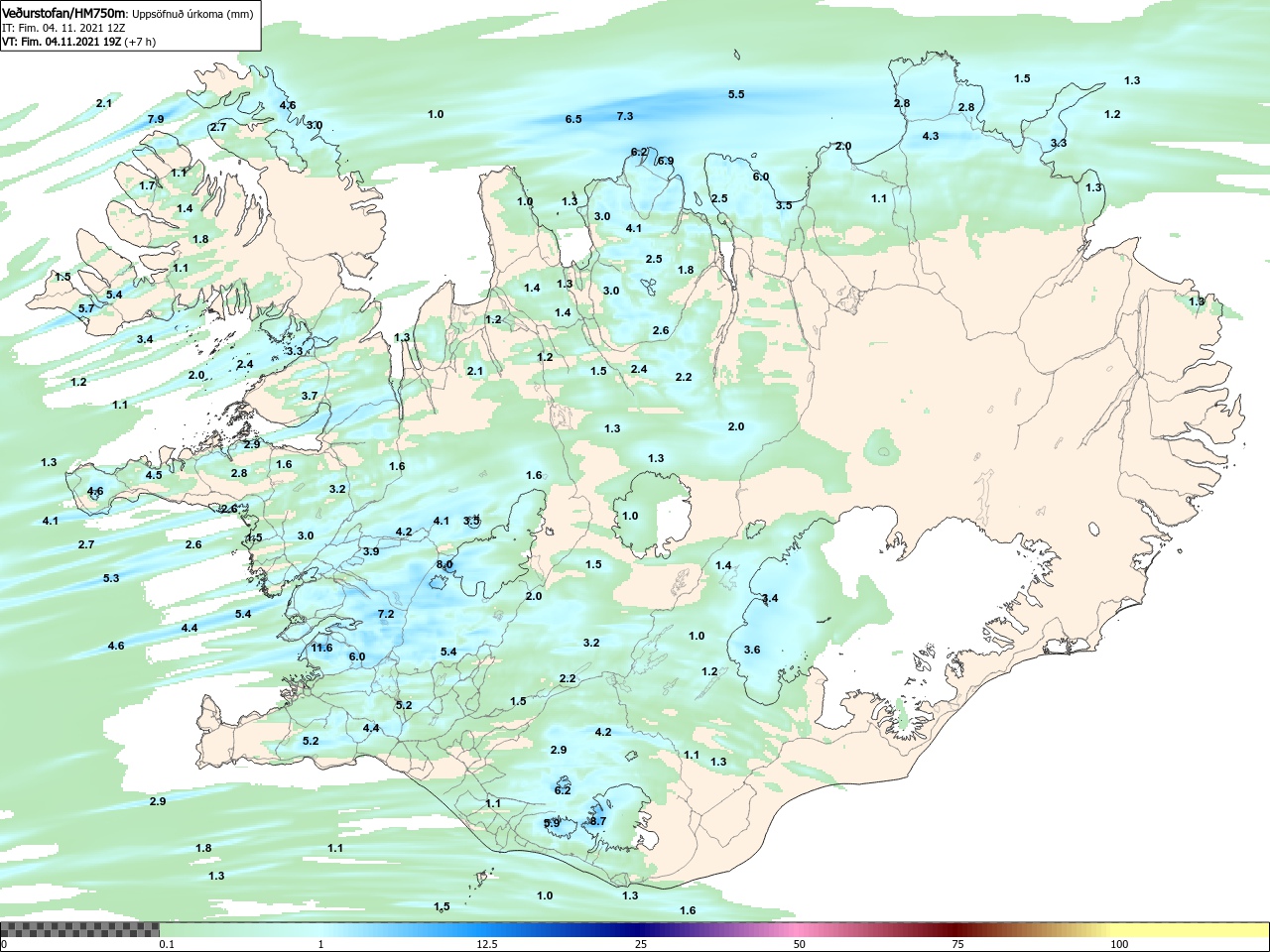Image resolution: width=1270 pixels, height=952 pixels.
Task: Select the VT valid time 19Z line
Action: pos(78,42)
